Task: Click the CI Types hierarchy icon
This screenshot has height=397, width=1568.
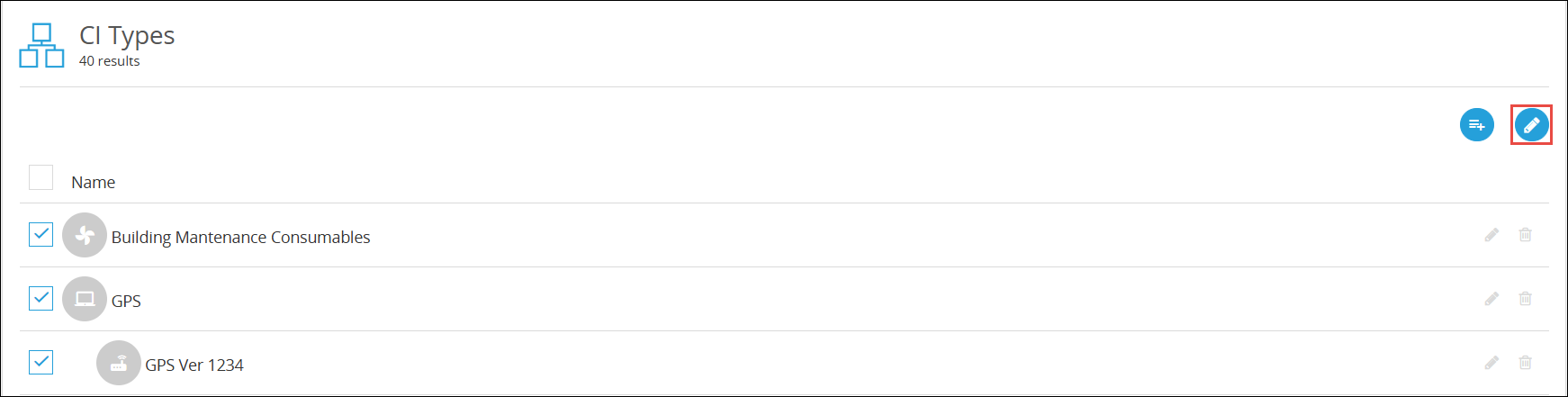Action: 41,46
